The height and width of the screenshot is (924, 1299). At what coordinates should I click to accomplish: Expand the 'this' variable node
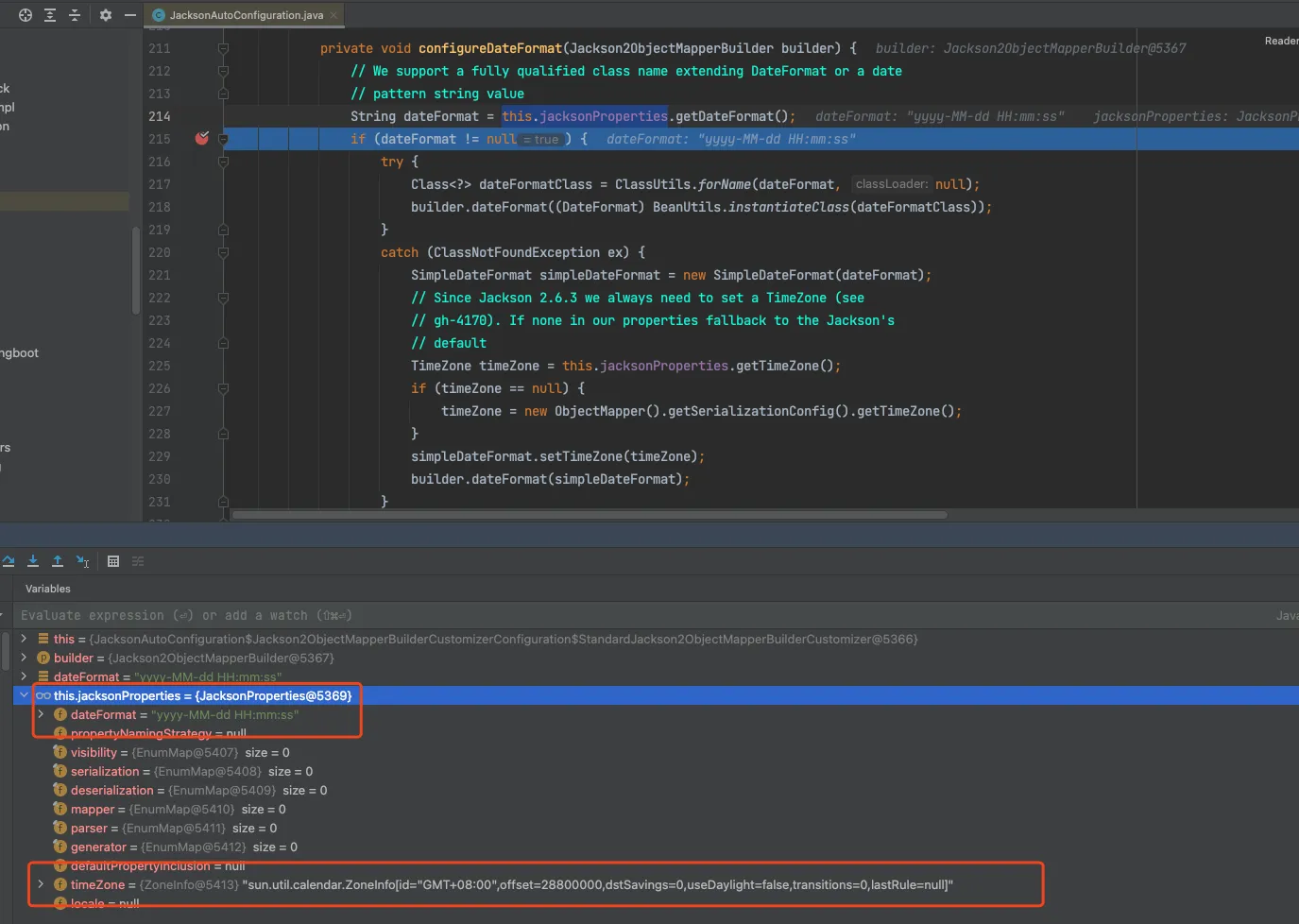[24, 639]
